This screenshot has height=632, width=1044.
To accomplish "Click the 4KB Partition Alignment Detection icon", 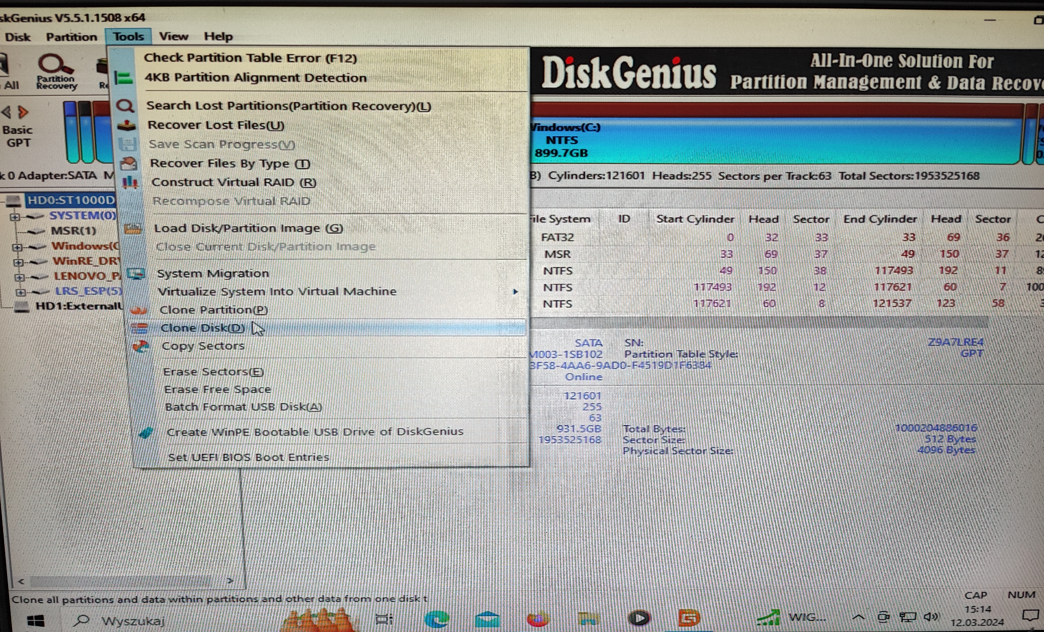I will (124, 78).
